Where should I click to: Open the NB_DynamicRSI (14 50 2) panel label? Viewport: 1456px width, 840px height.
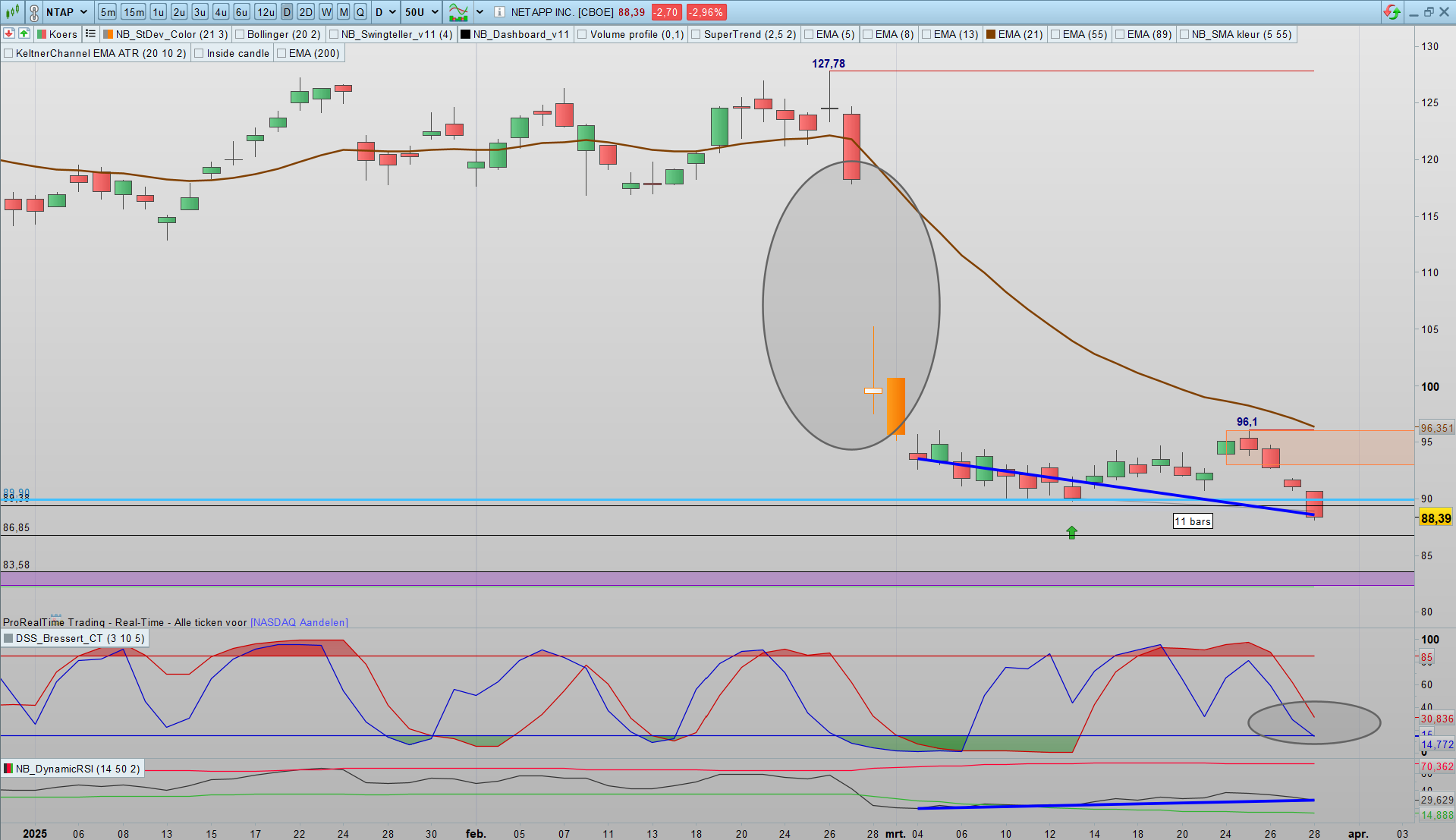pyautogui.click(x=72, y=769)
